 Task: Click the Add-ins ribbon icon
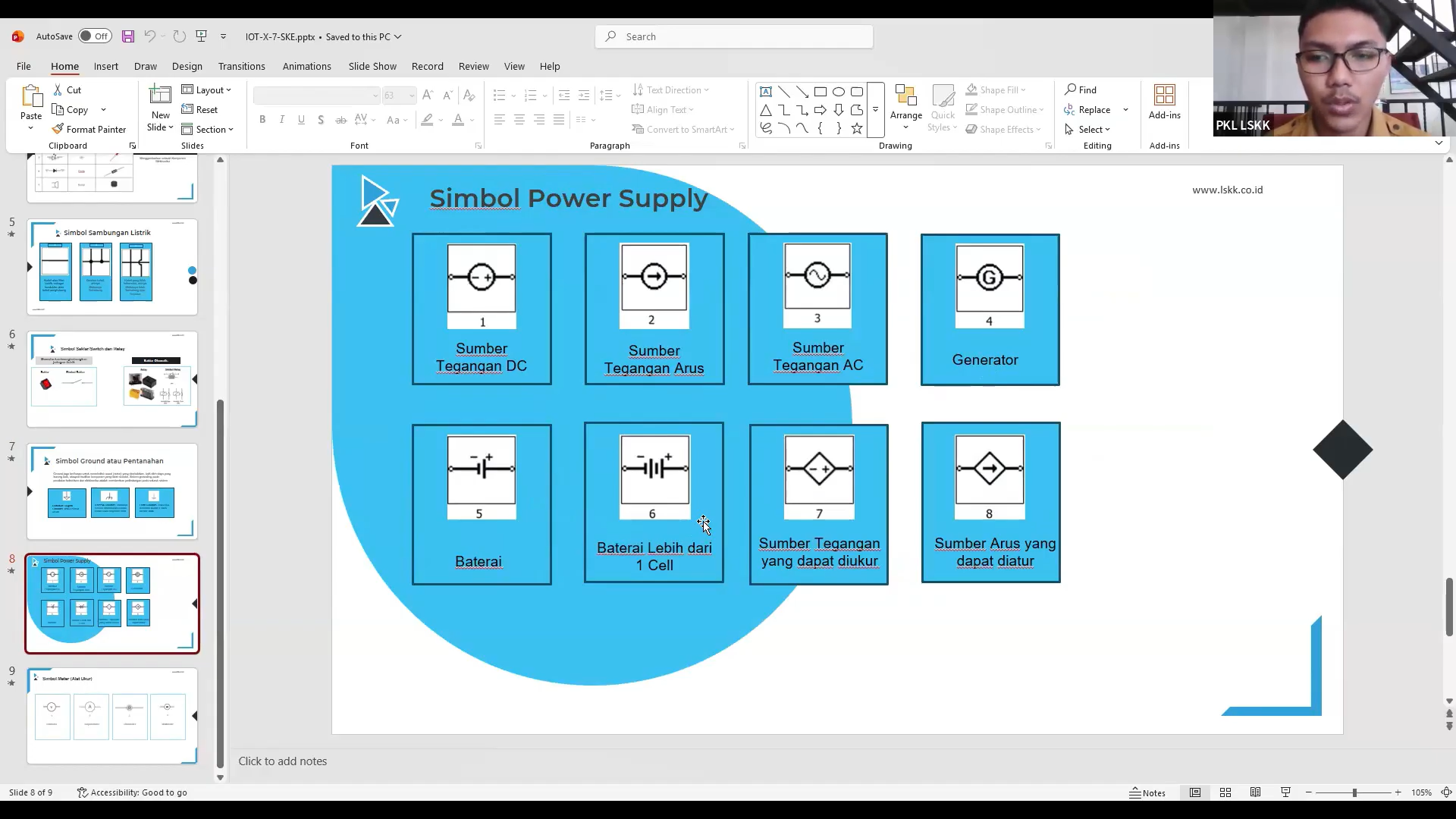coord(1164,102)
